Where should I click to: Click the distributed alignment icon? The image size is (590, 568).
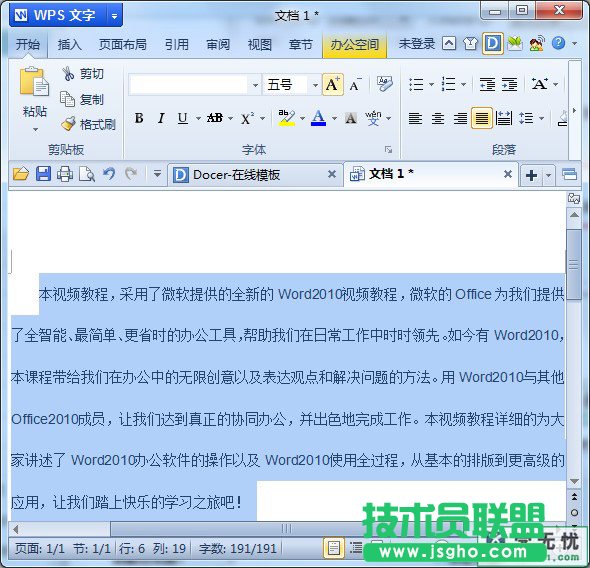(x=504, y=118)
